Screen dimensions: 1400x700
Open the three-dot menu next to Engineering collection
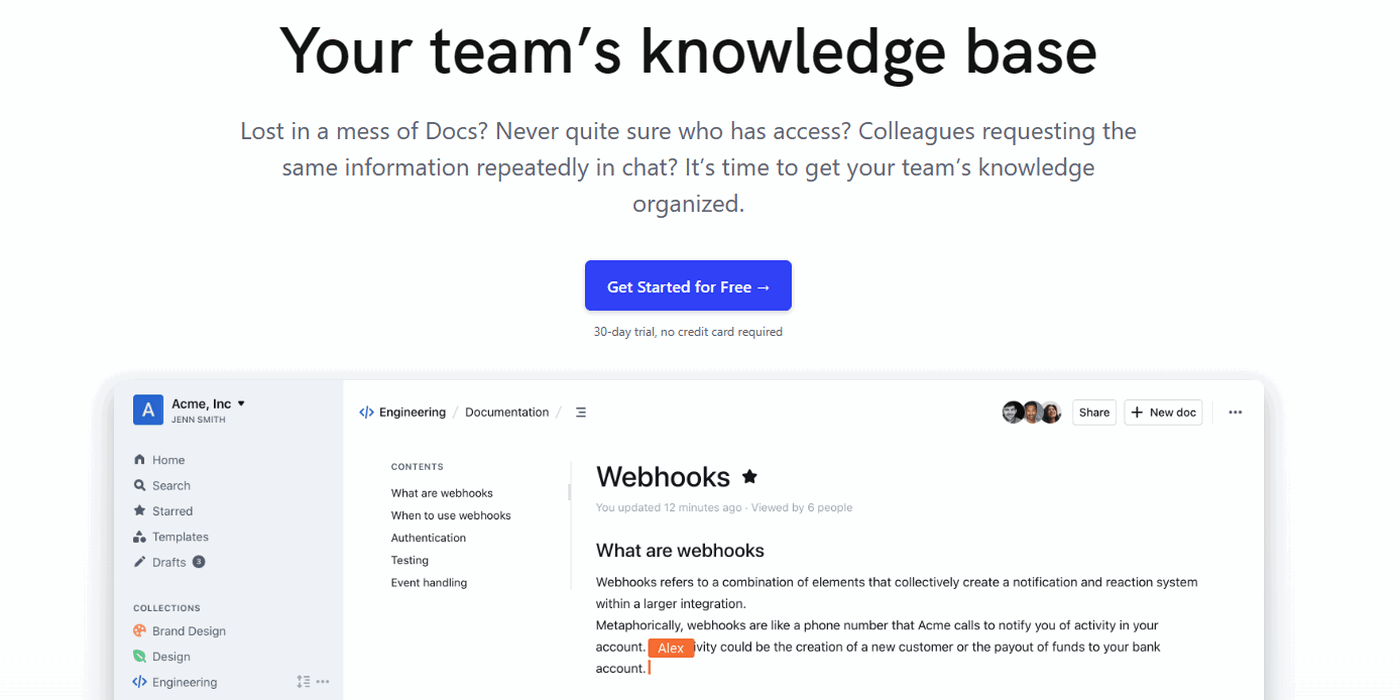322,681
